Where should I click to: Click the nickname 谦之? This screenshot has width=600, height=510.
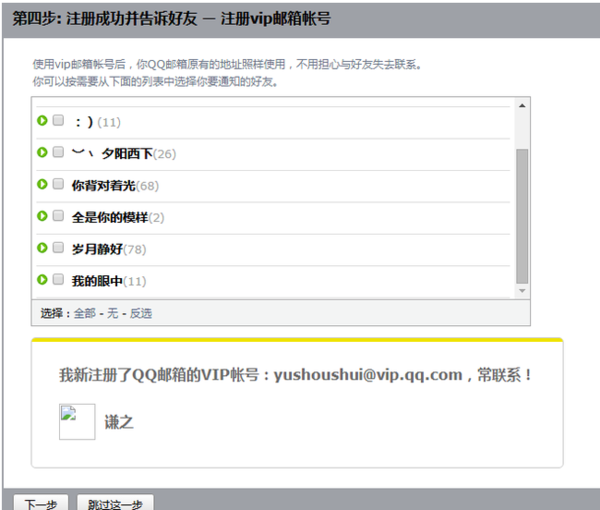(x=119, y=422)
